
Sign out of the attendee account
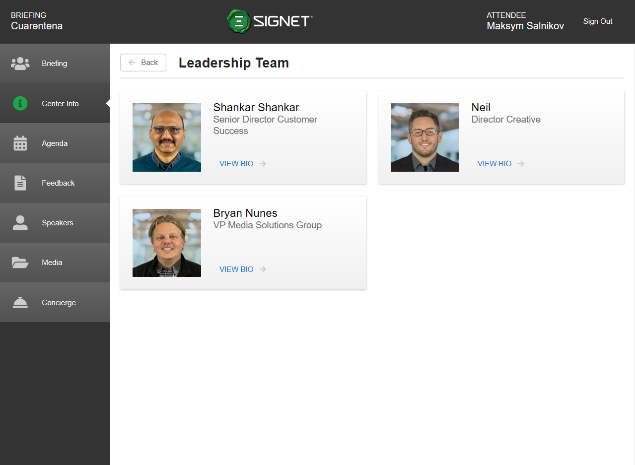[x=598, y=21]
